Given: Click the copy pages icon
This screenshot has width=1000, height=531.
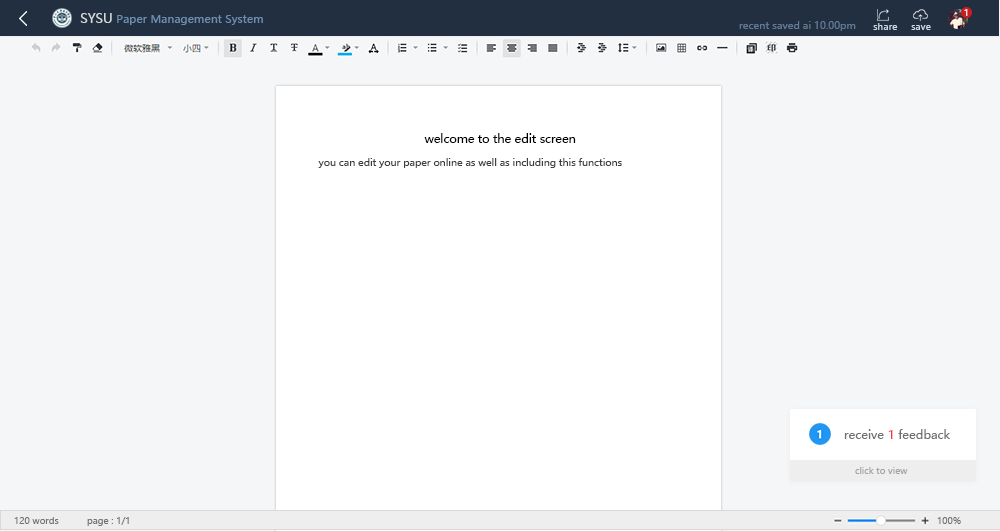Looking at the screenshot, I should [751, 48].
